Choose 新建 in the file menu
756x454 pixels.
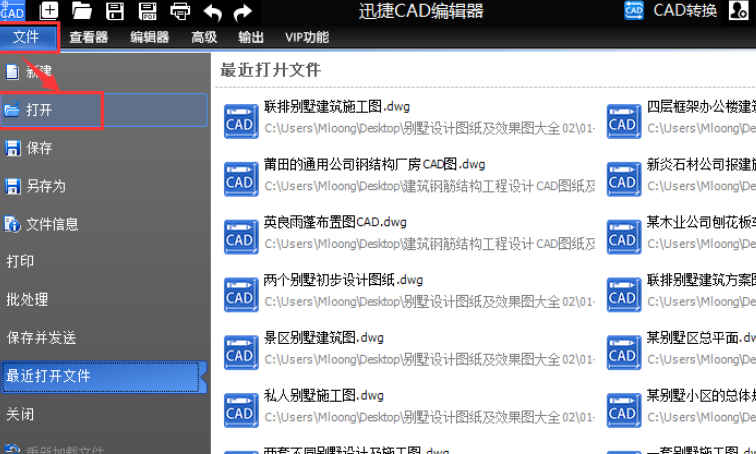[104, 72]
